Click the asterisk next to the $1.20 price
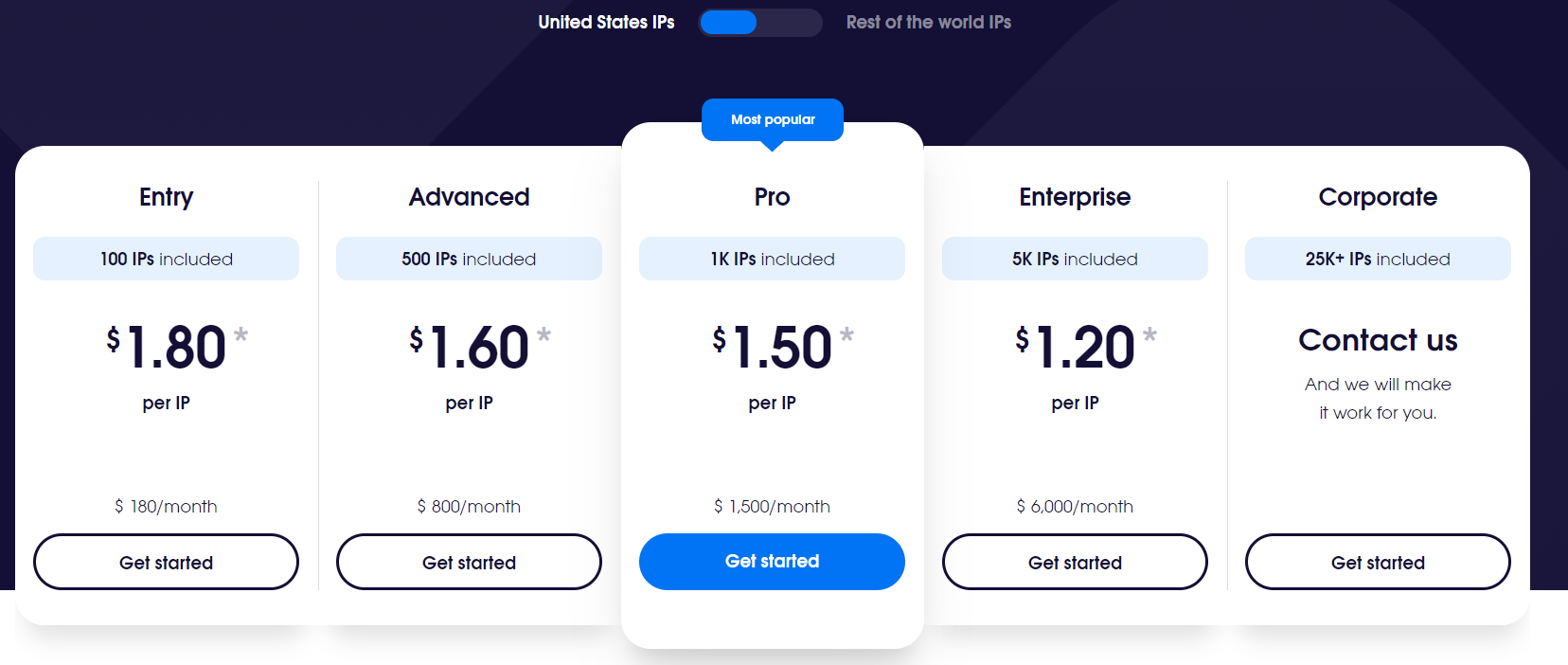Image resolution: width=1568 pixels, height=665 pixels. pos(1150,333)
